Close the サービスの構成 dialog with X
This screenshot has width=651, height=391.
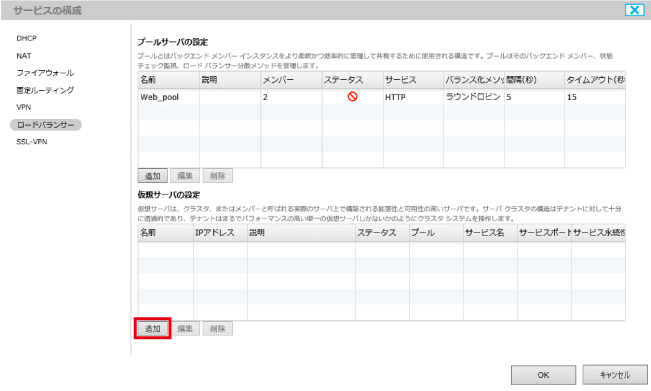coord(634,10)
